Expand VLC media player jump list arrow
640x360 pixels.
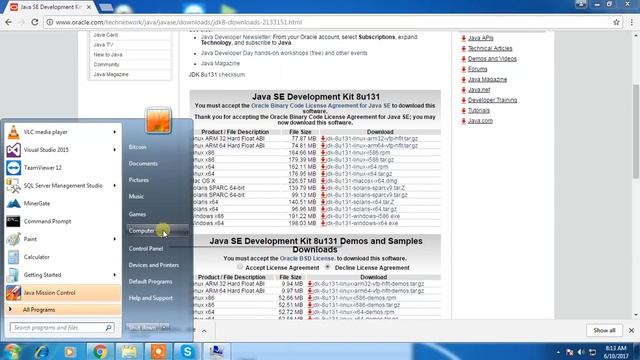tap(115, 132)
